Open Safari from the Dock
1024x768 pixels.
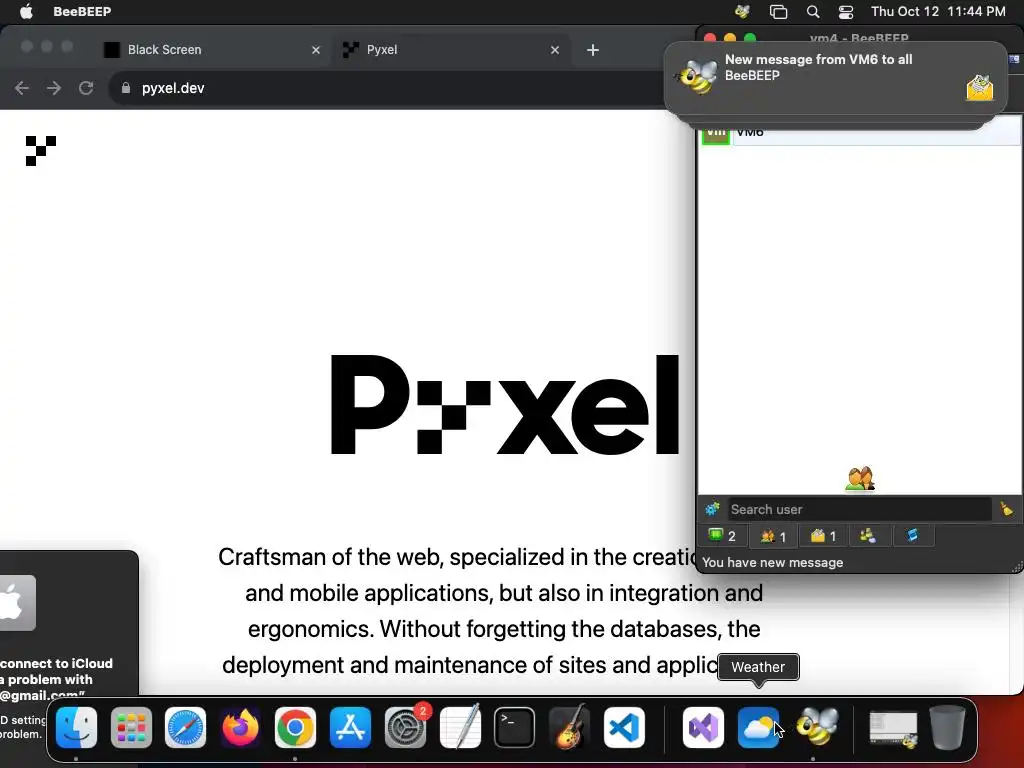point(185,728)
